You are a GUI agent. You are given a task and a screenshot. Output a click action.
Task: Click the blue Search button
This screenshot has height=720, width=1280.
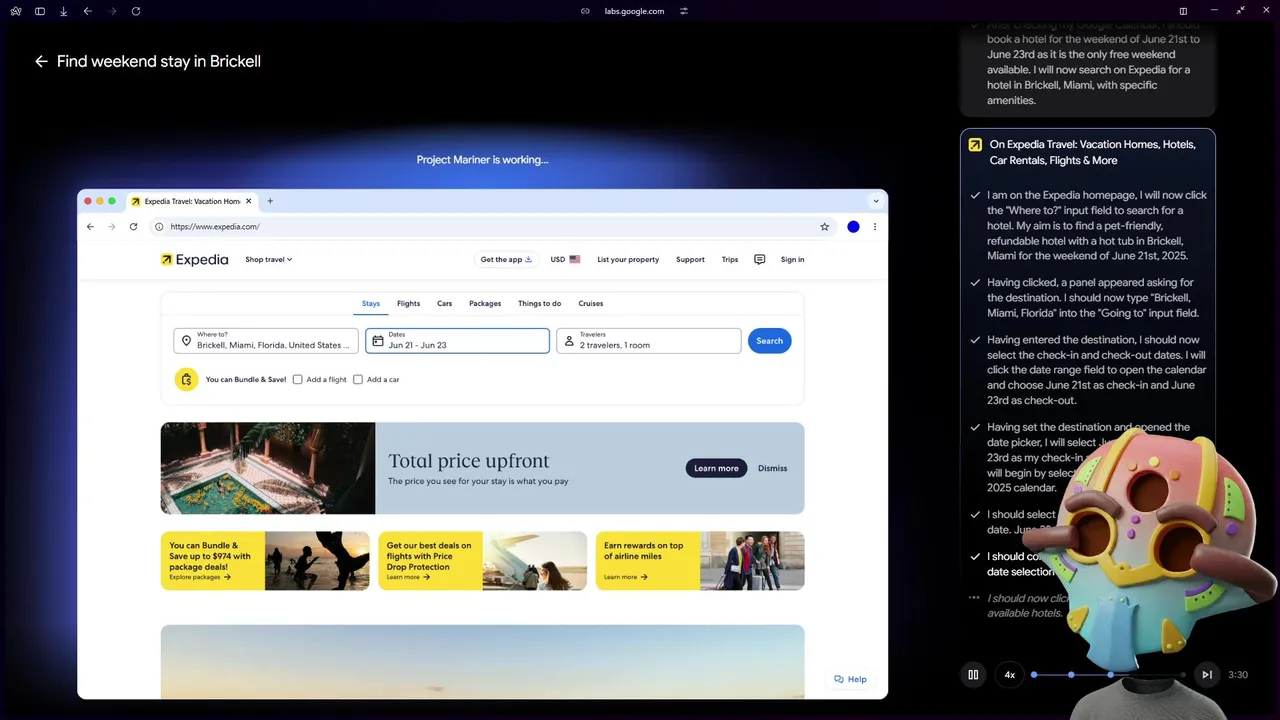[x=770, y=341]
